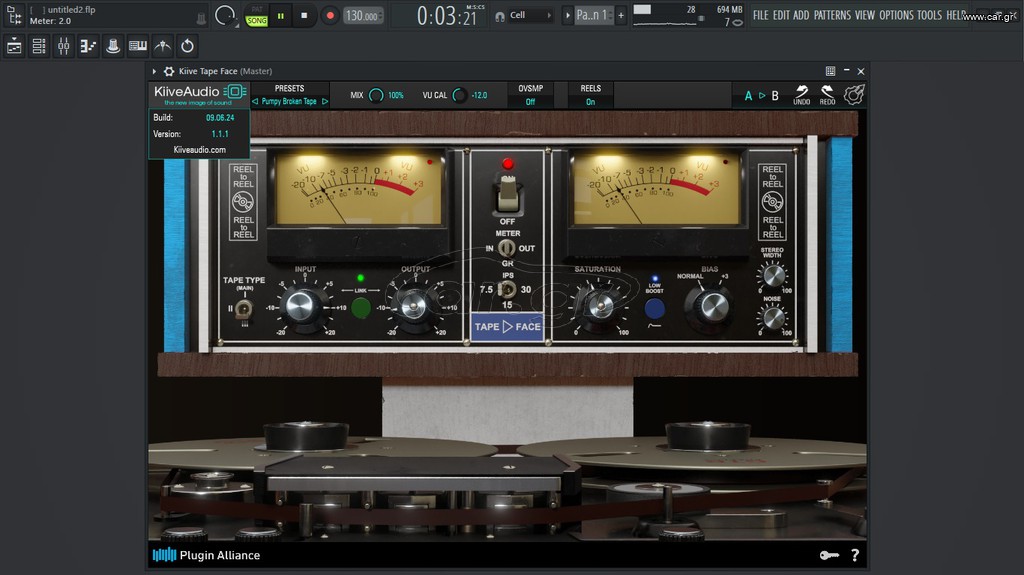Open the playlist view icon

14,46
